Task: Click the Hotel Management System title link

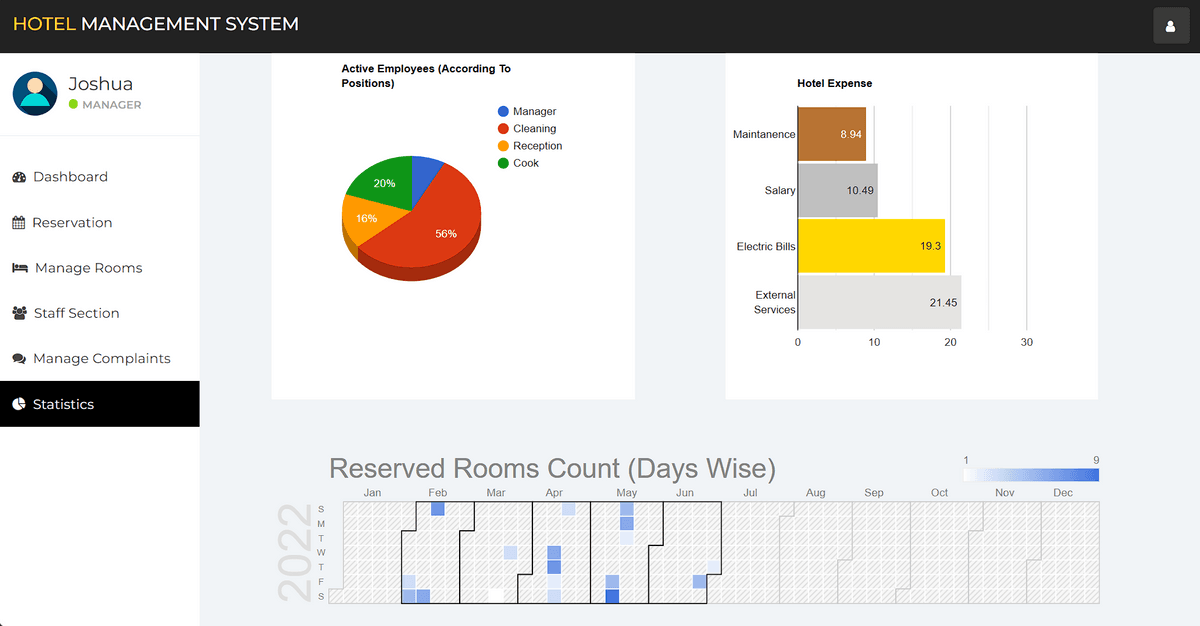Action: (x=155, y=24)
